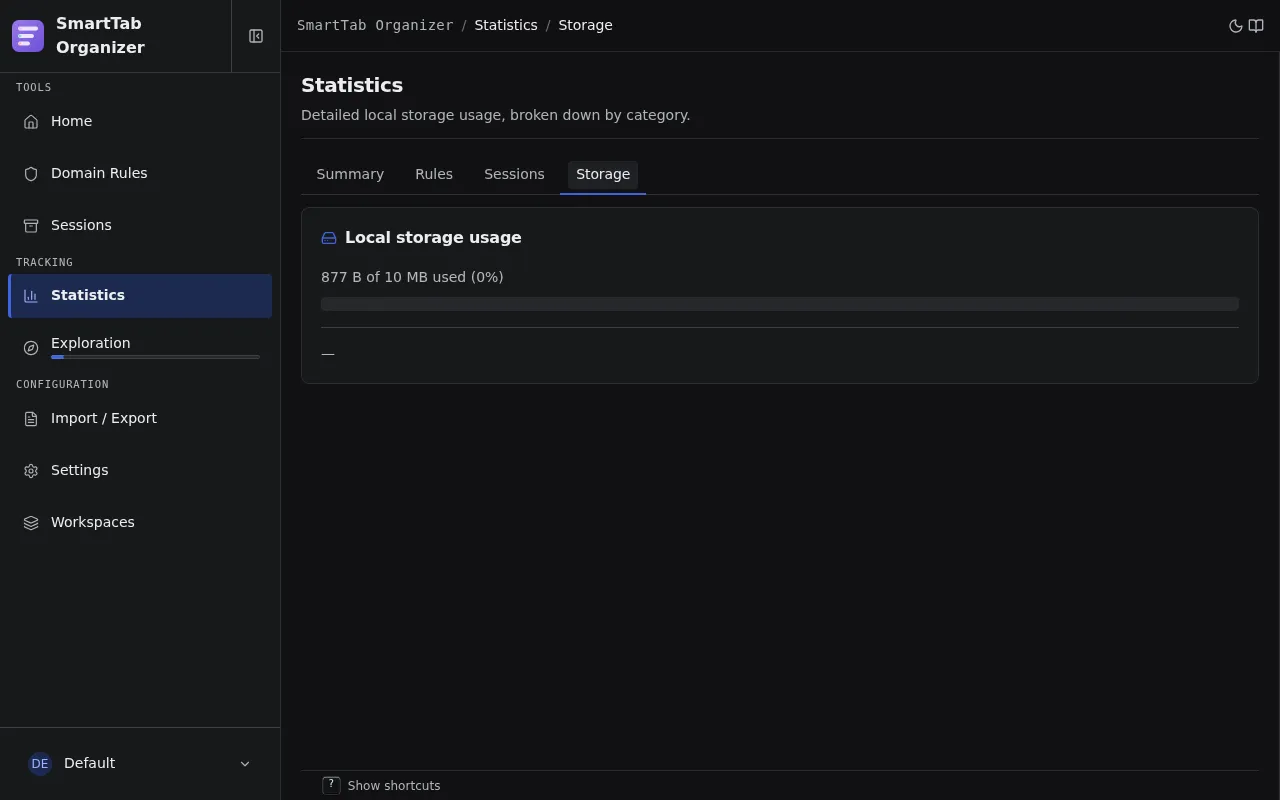The height and width of the screenshot is (800, 1280).
Task: Click the storage drive icon beside Local storage usage
Action: pyautogui.click(x=329, y=238)
